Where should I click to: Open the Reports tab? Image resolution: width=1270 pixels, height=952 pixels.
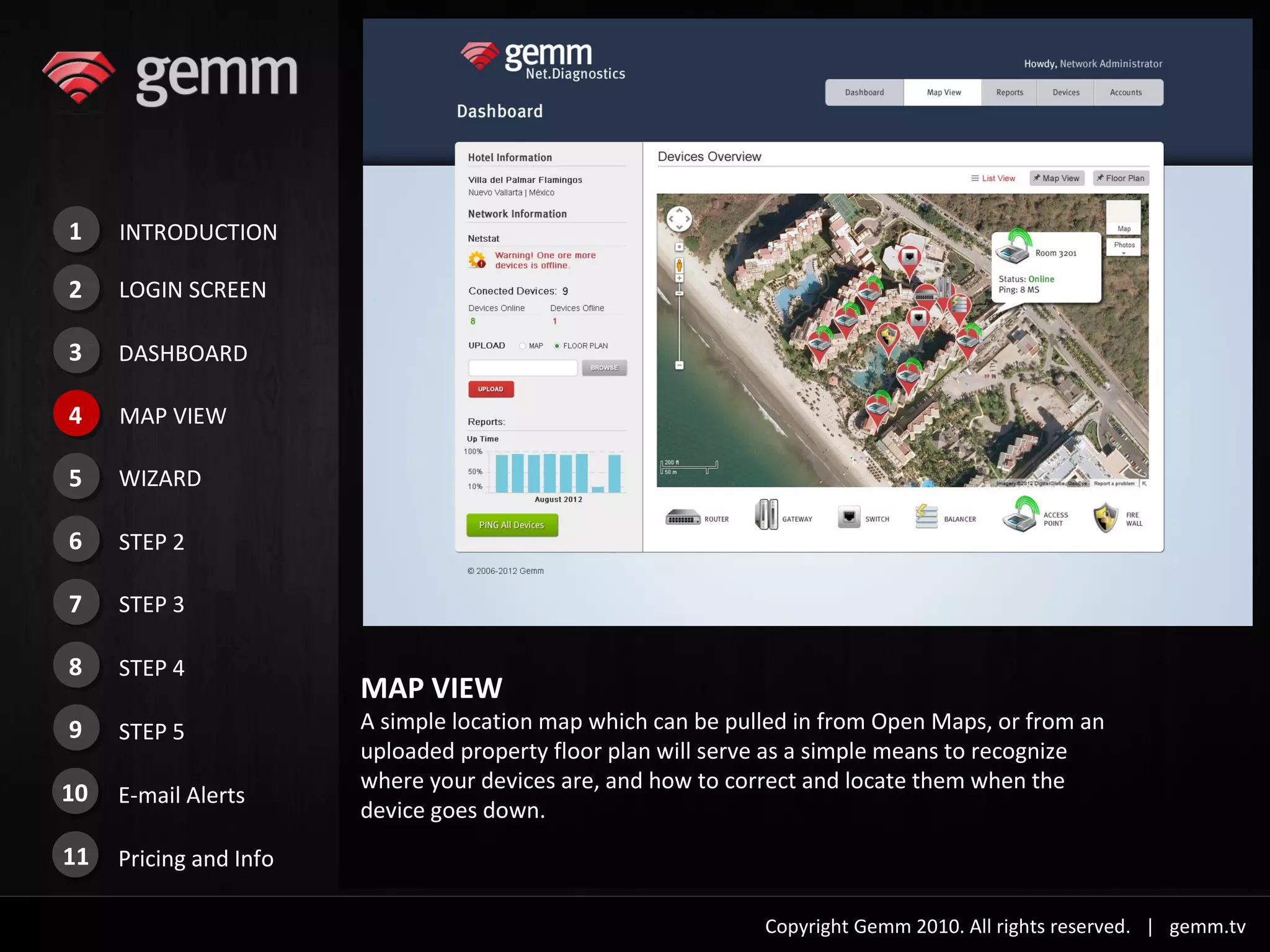click(x=1010, y=92)
